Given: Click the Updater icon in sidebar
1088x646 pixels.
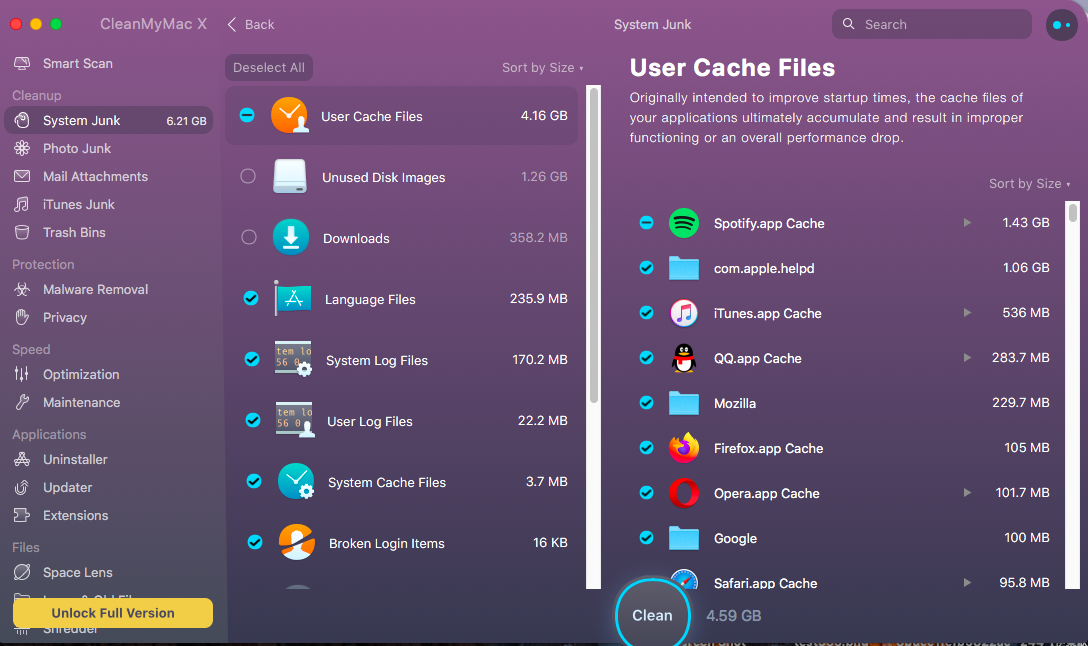Looking at the screenshot, I should (22, 487).
